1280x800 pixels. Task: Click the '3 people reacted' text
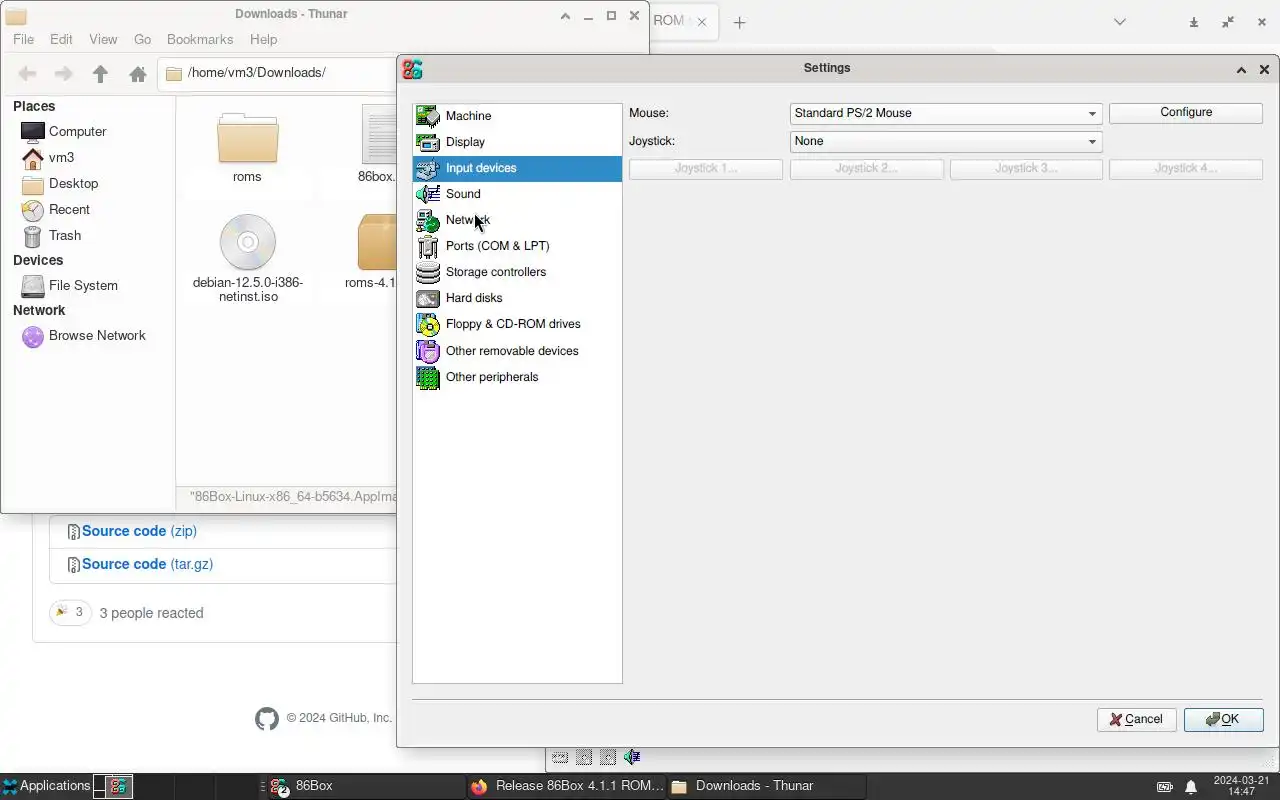[x=151, y=613]
